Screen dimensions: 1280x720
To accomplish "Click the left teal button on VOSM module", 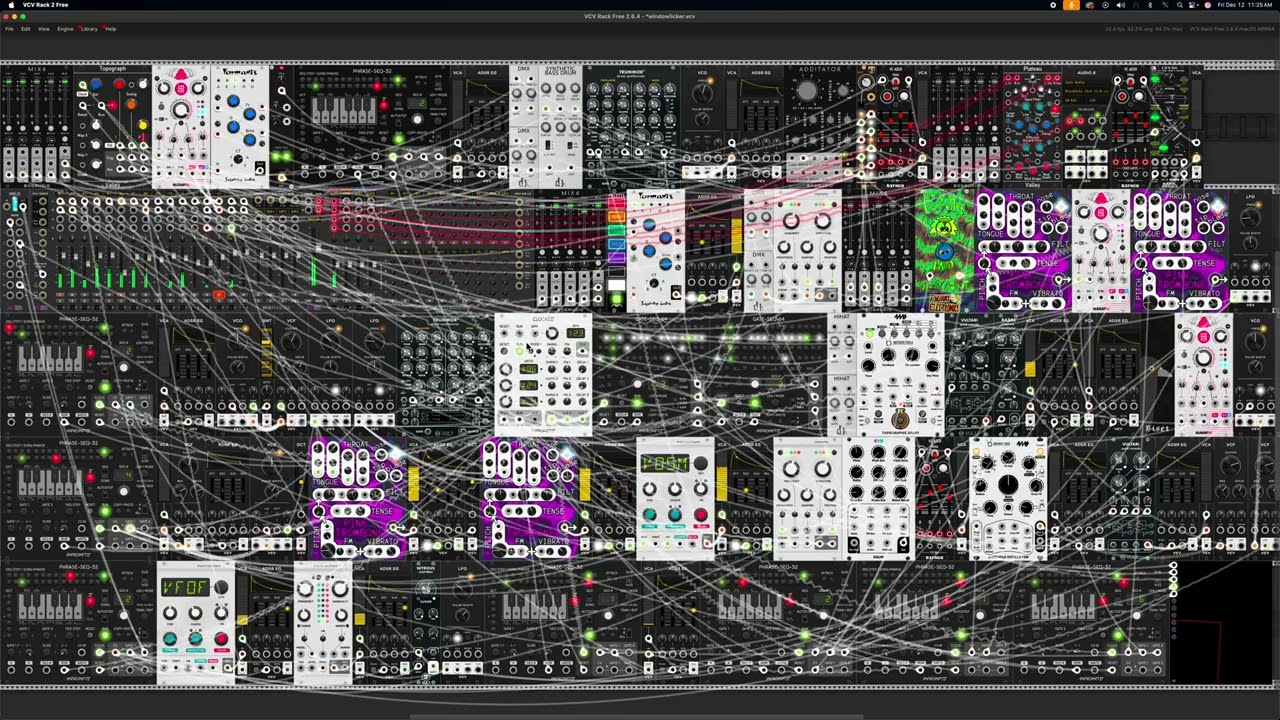I will click(649, 515).
